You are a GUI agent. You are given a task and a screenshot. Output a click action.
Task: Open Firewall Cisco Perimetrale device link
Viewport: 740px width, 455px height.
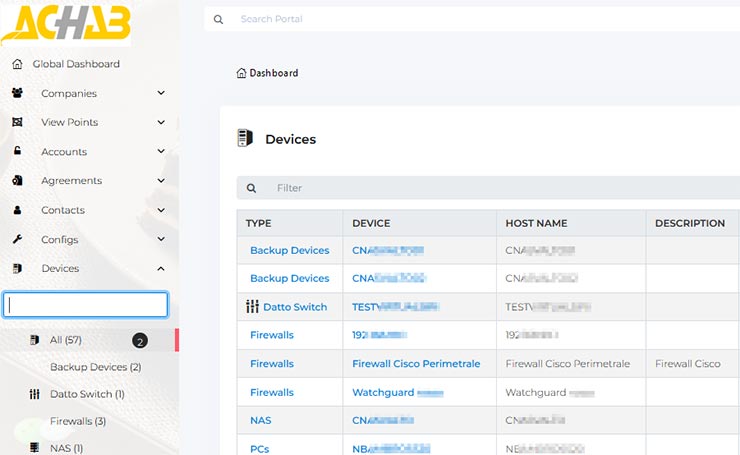416,364
